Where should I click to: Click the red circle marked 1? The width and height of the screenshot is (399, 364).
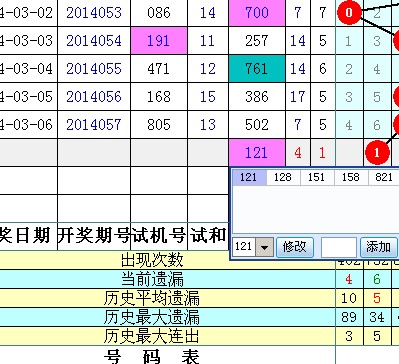click(377, 153)
